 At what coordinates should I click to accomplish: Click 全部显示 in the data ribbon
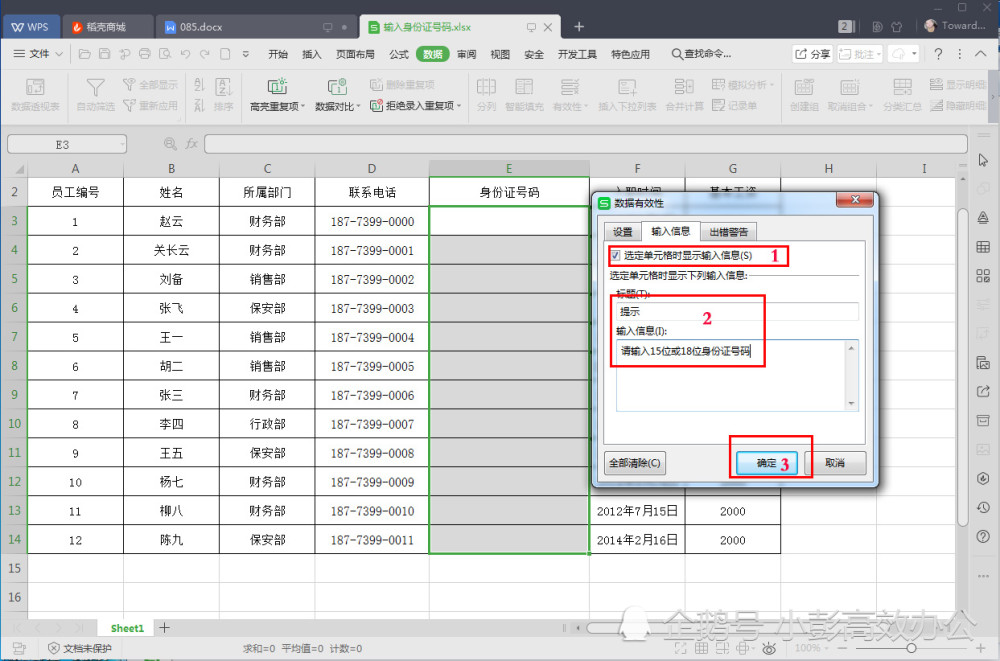pos(151,84)
